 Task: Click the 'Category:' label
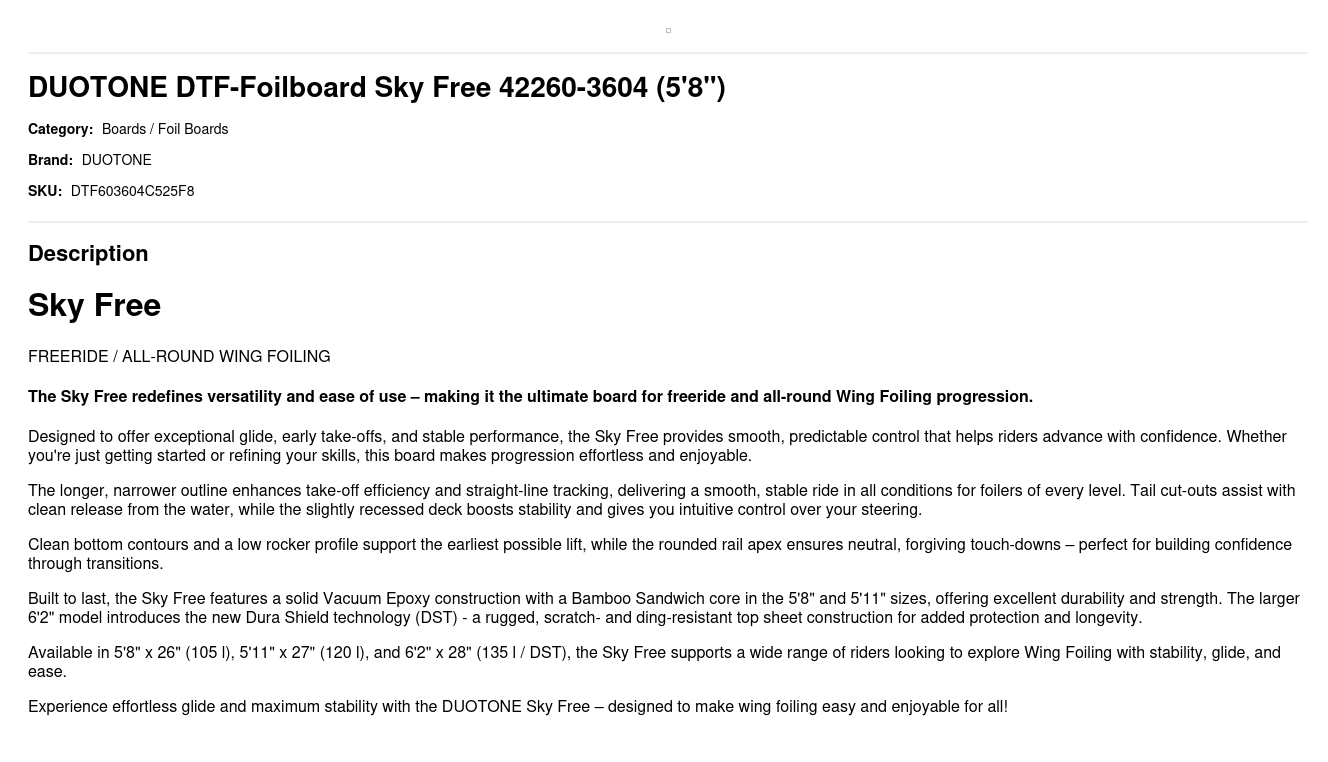click(60, 129)
